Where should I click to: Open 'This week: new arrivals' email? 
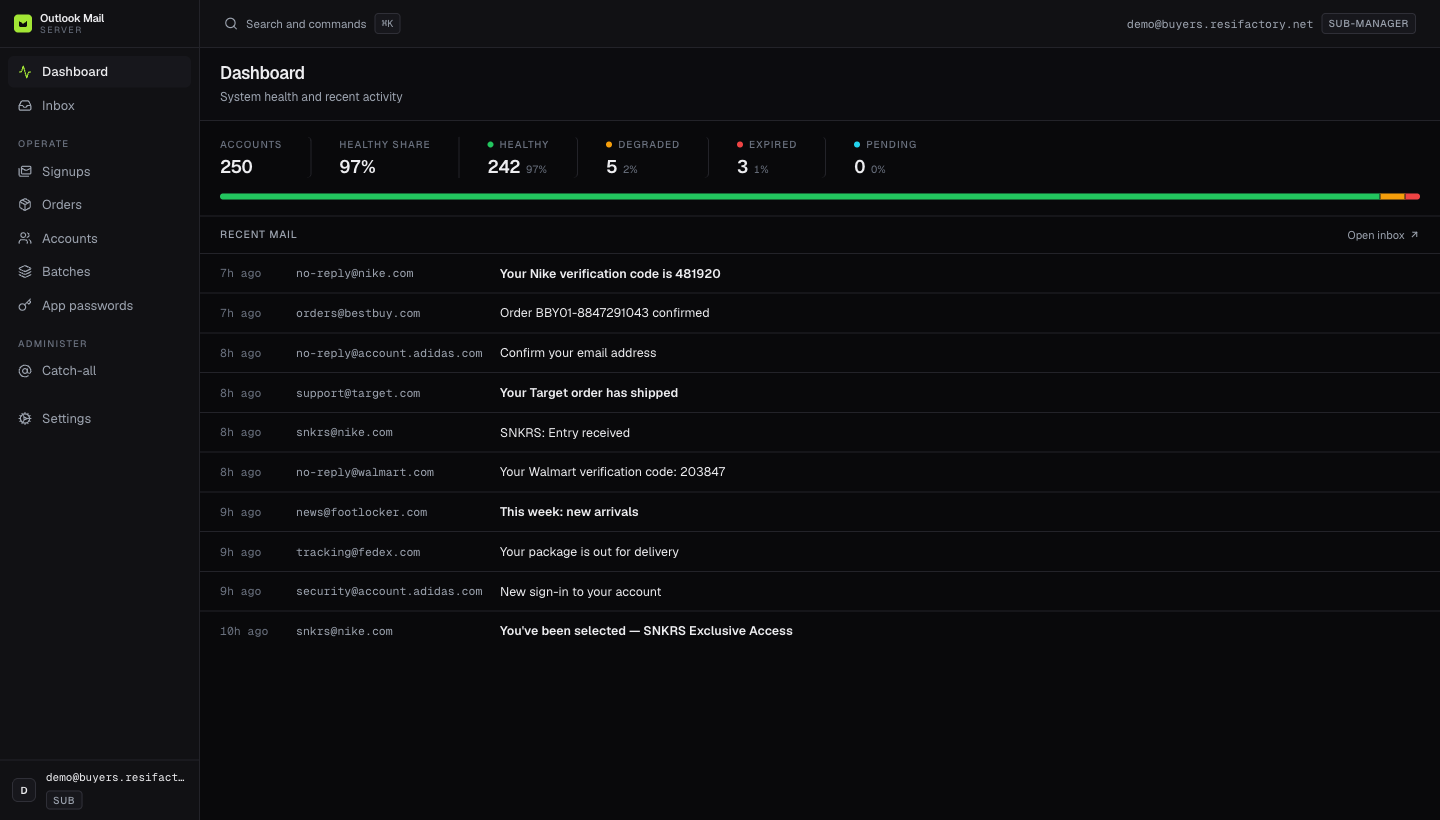pyautogui.click(x=820, y=512)
